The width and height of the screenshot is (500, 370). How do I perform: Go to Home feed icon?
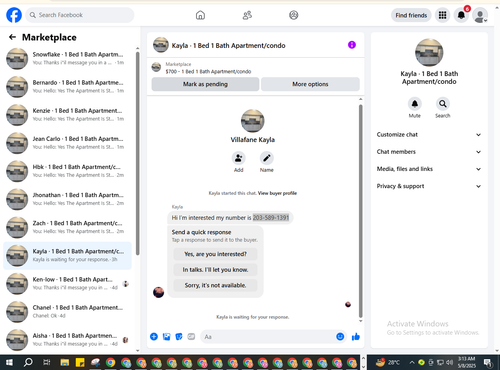pyautogui.click(x=200, y=15)
